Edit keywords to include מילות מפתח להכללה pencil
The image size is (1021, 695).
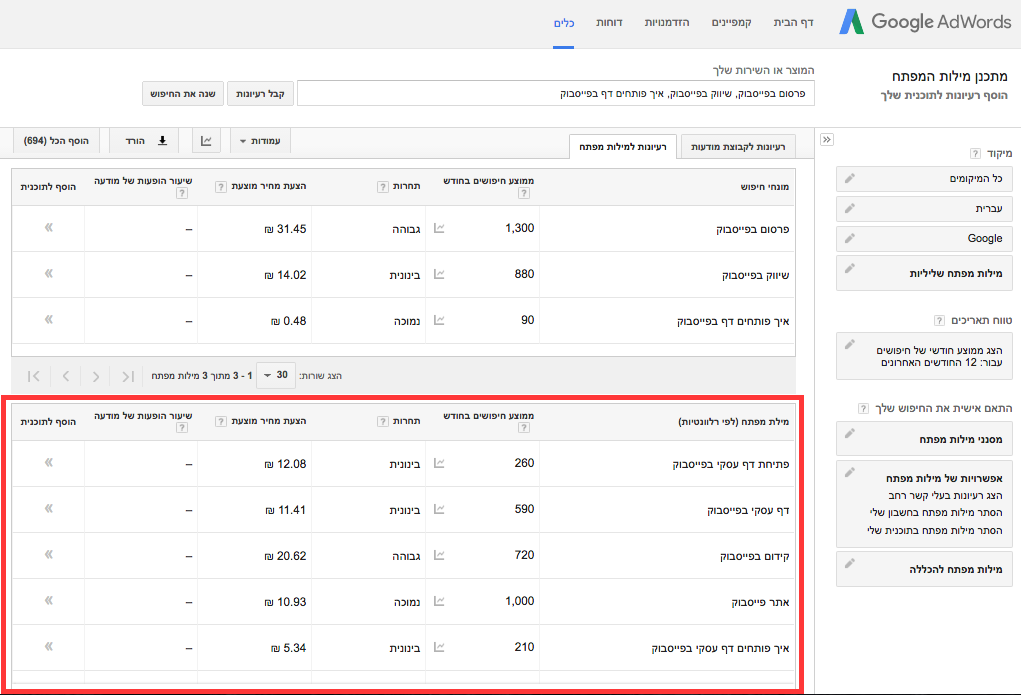click(x=850, y=563)
